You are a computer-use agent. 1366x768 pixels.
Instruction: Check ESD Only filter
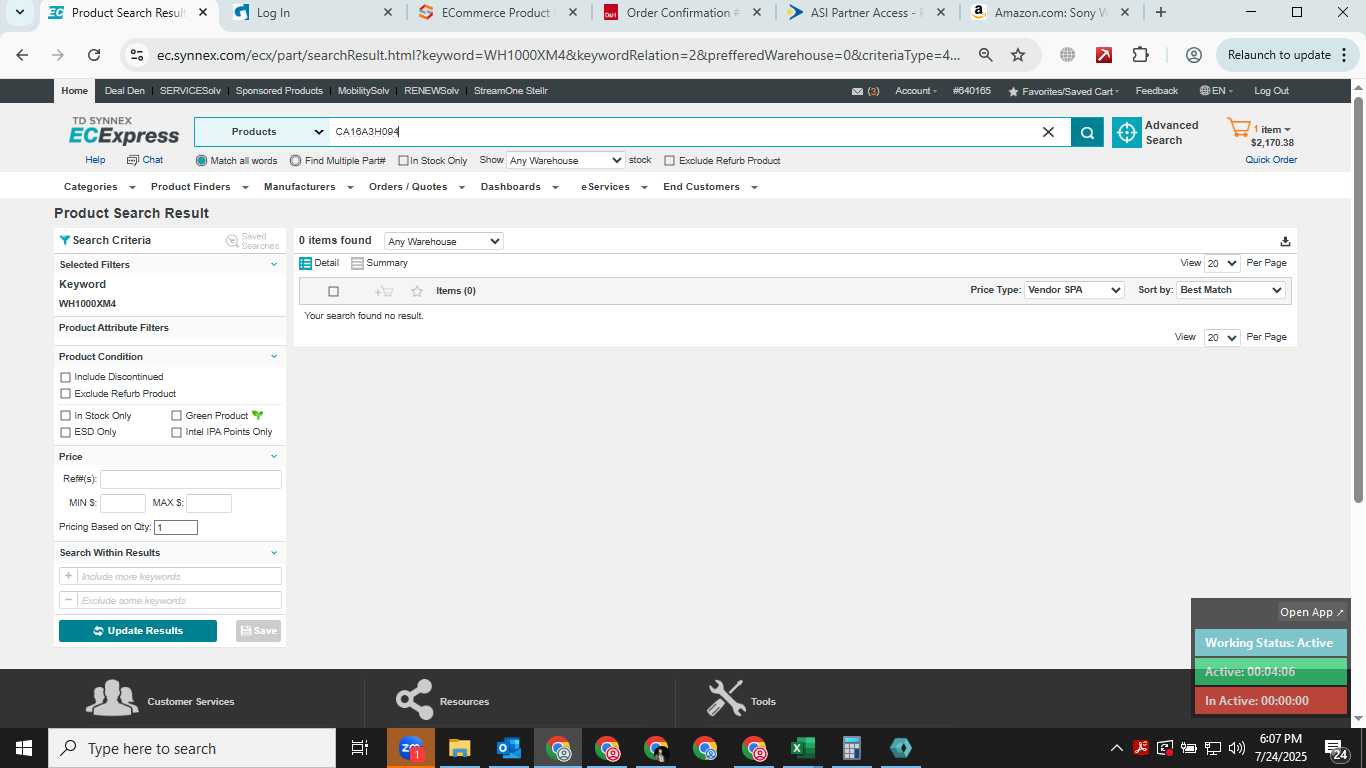(66, 433)
